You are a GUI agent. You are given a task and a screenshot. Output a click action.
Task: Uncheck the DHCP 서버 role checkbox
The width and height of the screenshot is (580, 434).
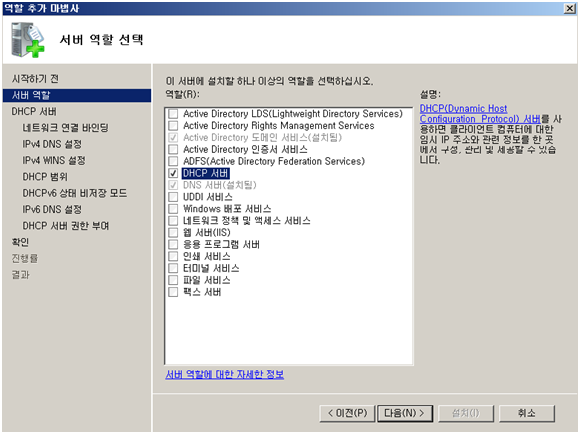point(173,173)
